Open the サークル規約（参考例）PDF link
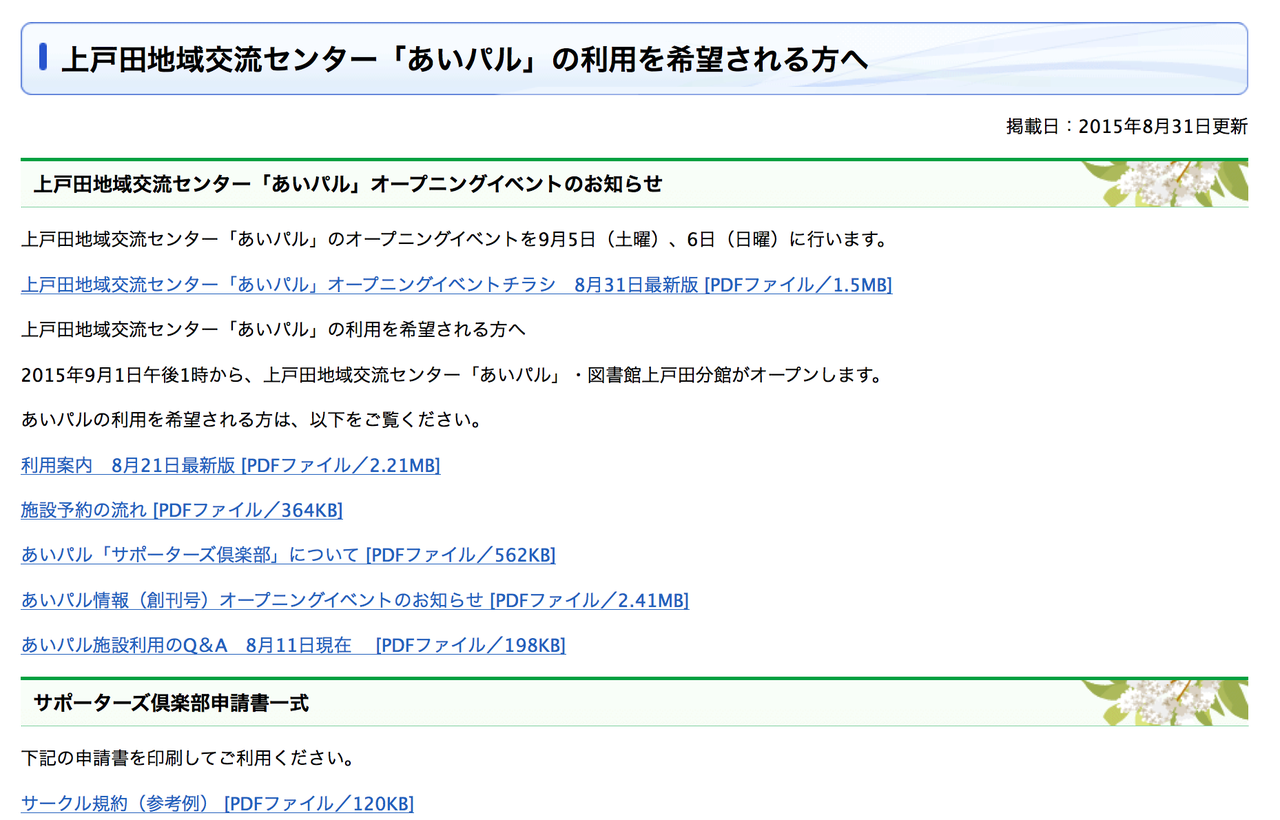 pos(217,803)
